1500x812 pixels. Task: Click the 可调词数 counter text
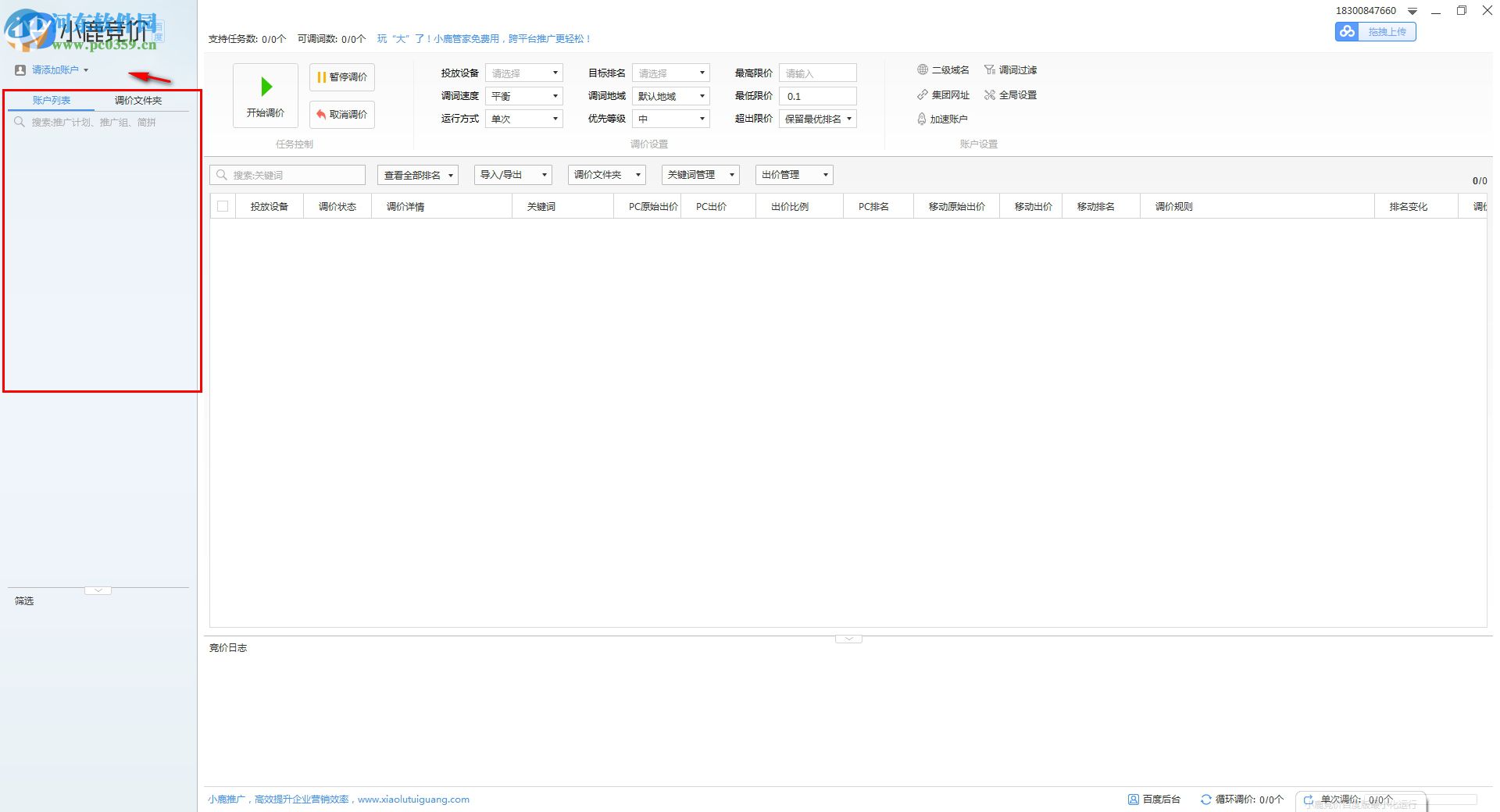click(331, 39)
